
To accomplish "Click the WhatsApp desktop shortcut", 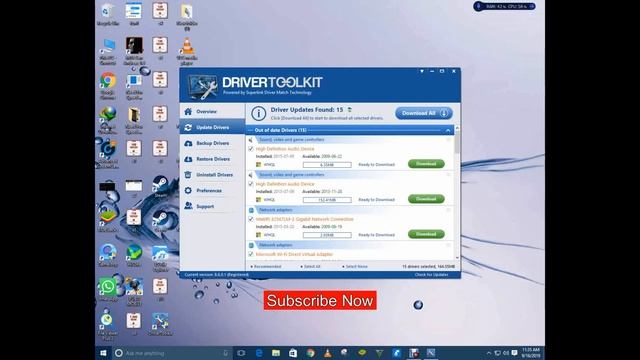I will [108, 289].
